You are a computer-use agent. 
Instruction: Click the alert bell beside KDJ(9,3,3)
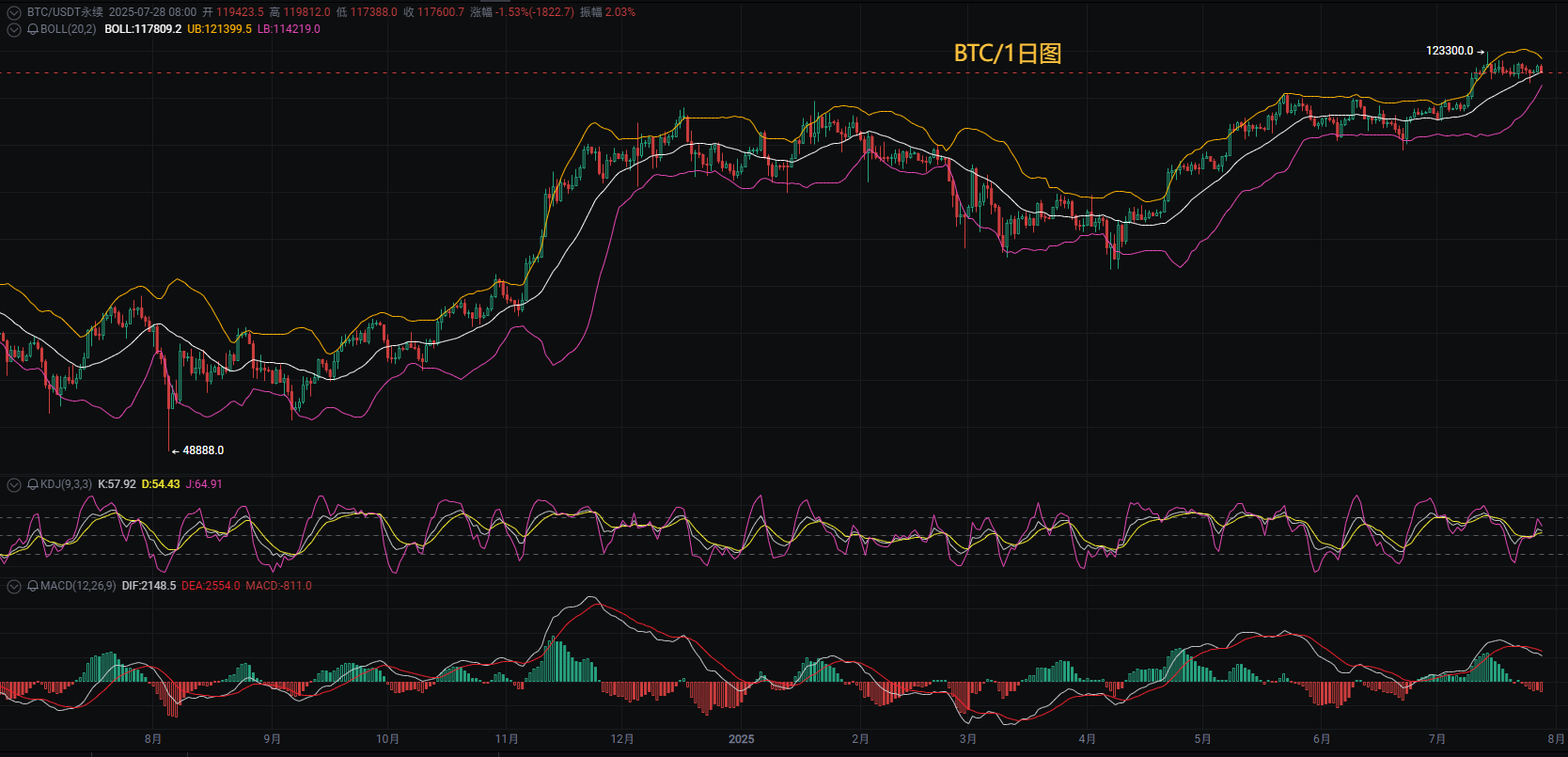click(x=33, y=484)
